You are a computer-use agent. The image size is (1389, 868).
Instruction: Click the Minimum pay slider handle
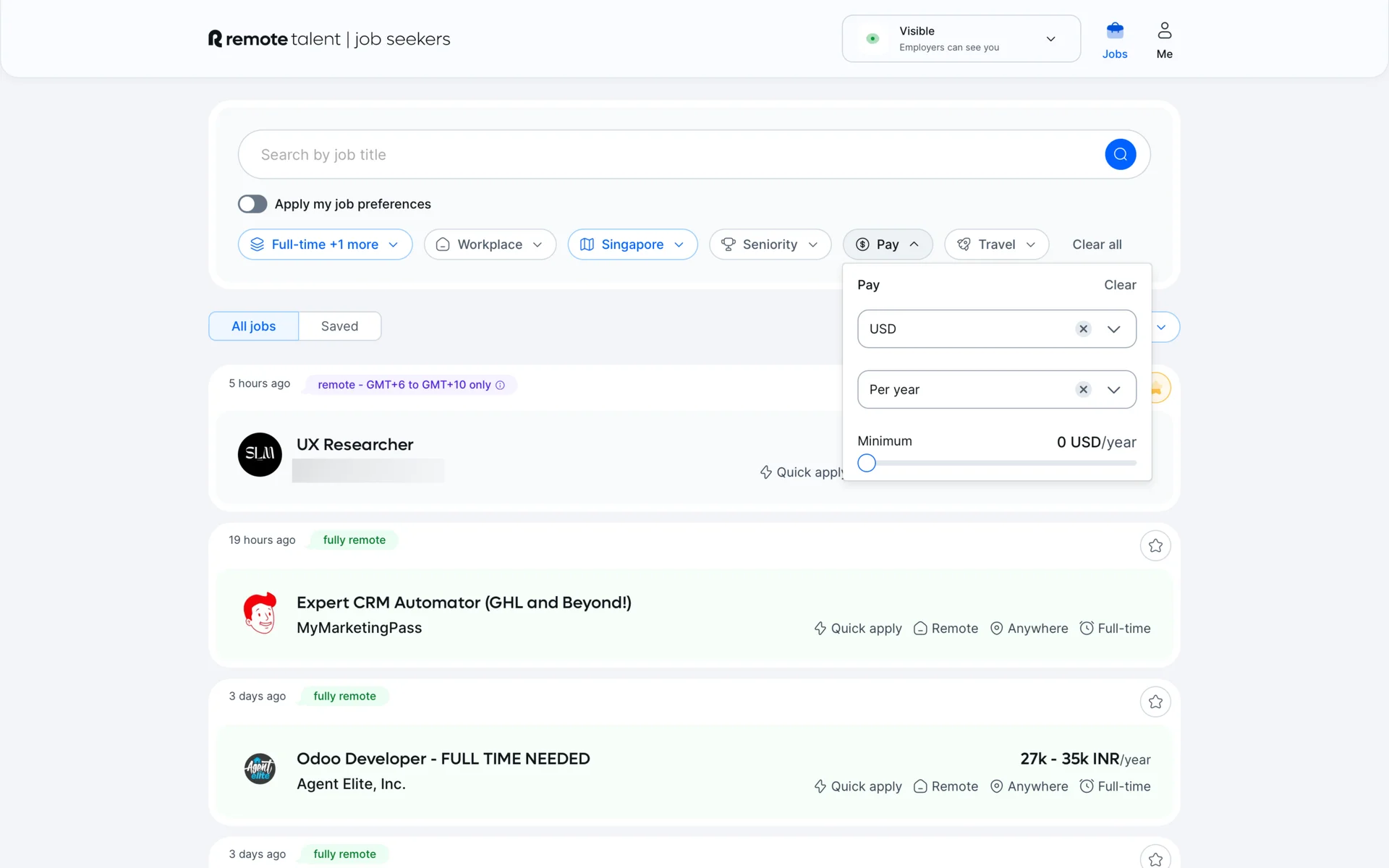point(867,463)
